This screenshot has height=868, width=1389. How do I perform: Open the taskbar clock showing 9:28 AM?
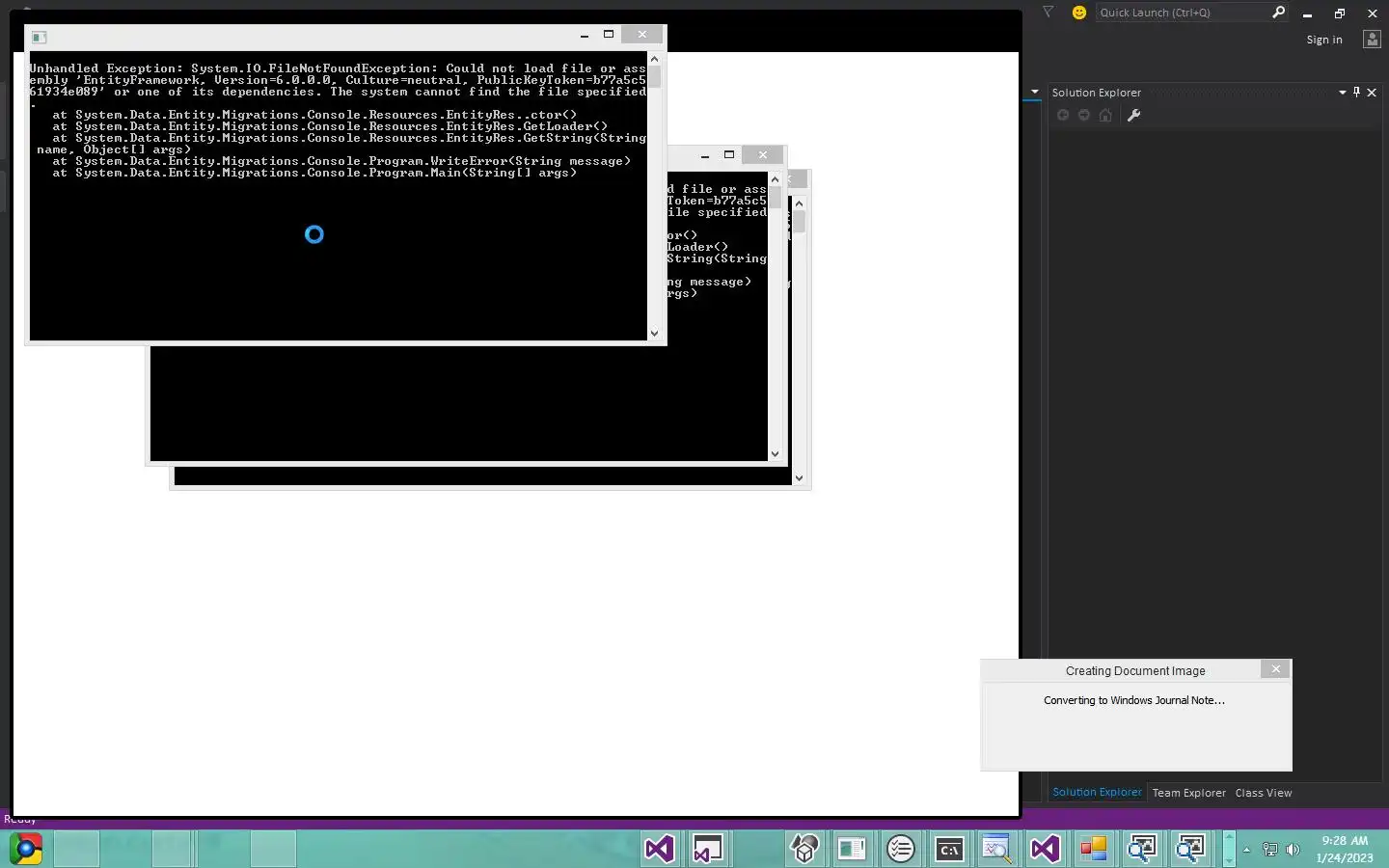pyautogui.click(x=1345, y=849)
